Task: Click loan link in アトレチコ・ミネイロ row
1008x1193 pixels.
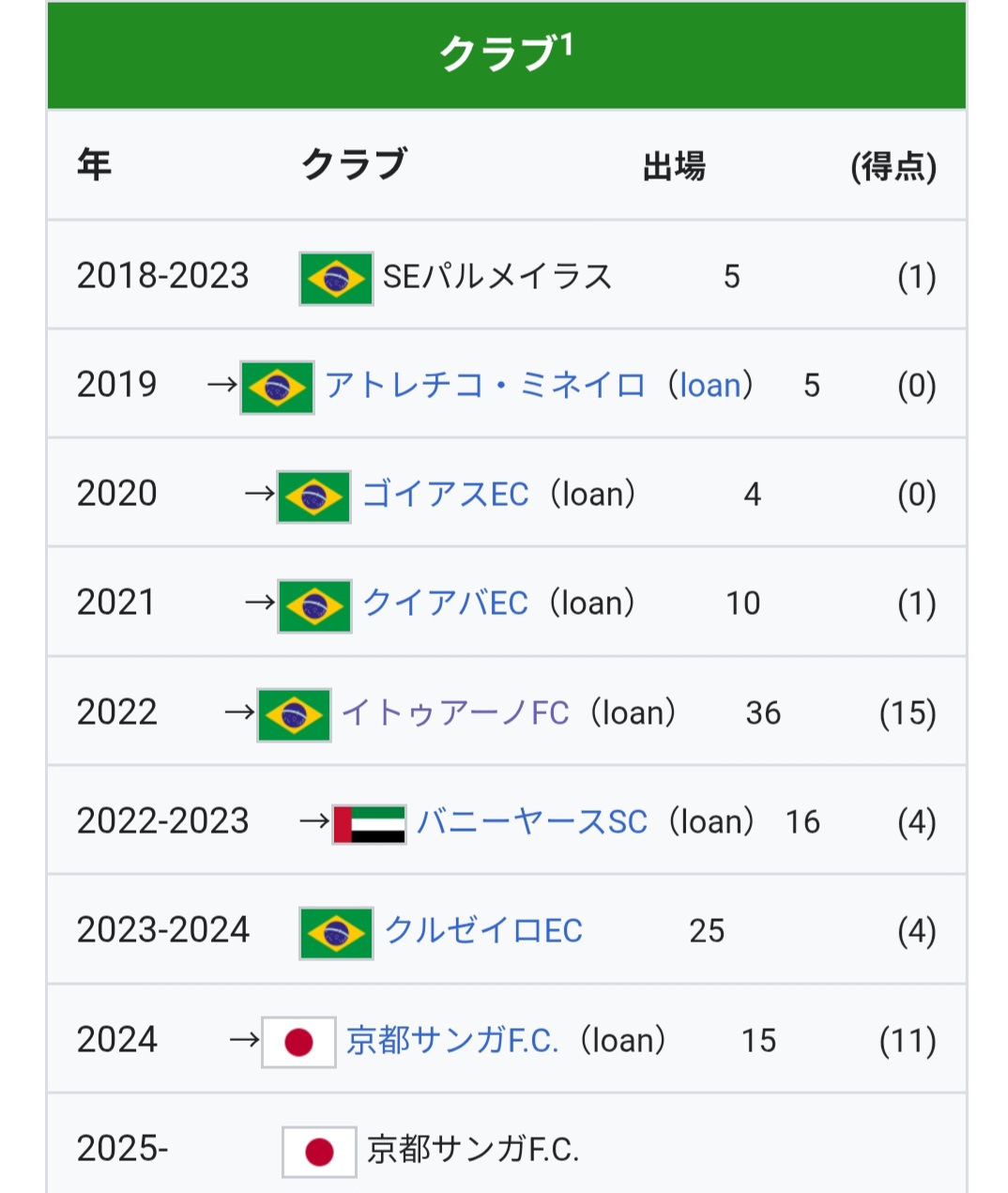Action: click(710, 386)
